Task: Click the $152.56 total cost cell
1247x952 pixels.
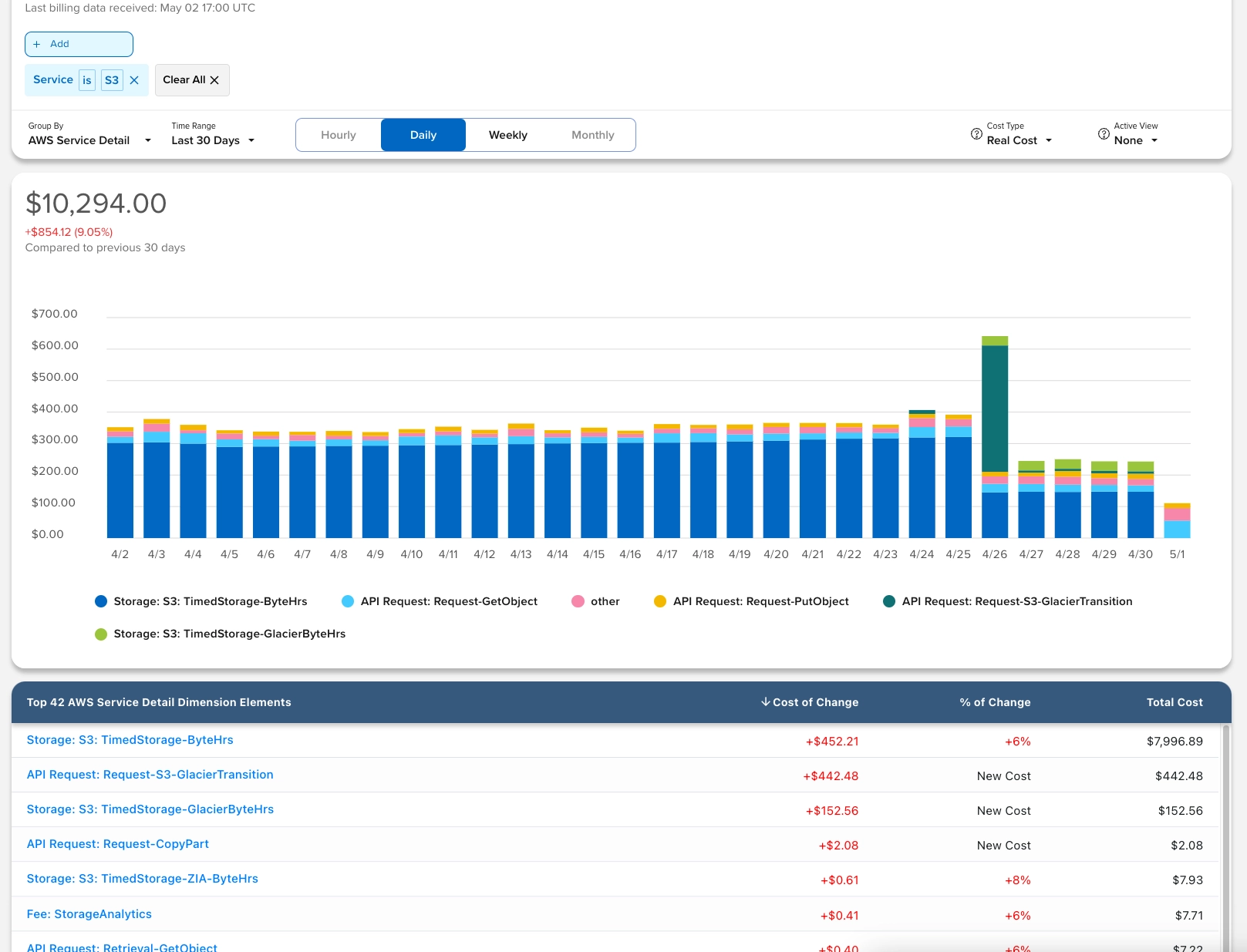Action: point(1180,811)
